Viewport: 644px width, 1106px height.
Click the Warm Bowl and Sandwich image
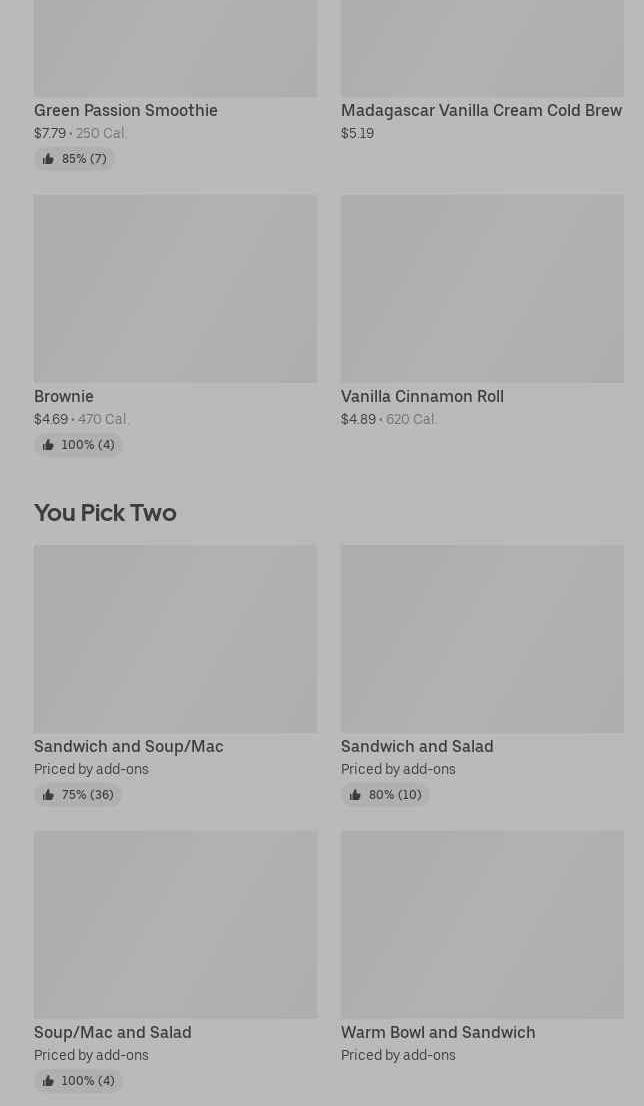[482, 924]
